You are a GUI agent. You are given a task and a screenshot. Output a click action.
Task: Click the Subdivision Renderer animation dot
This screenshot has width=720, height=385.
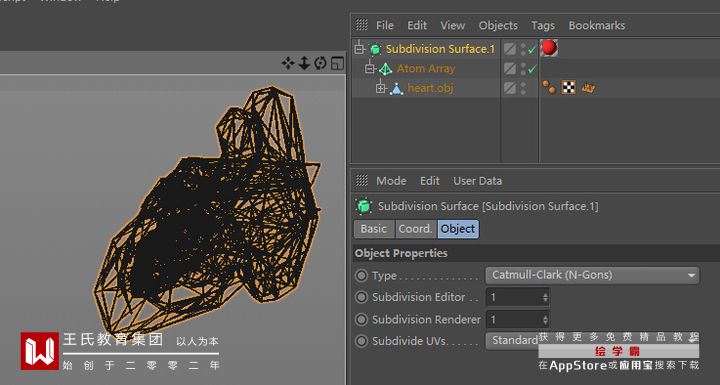click(361, 319)
